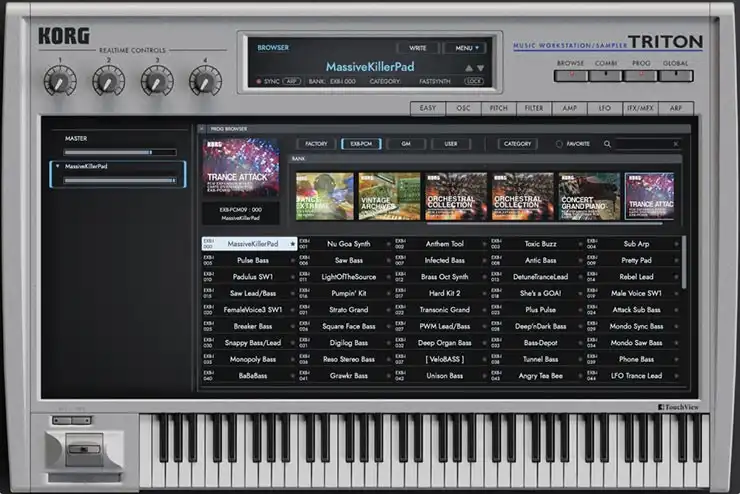
Task: Open the BANK: EXB-I 000 selector
Action: click(x=332, y=82)
